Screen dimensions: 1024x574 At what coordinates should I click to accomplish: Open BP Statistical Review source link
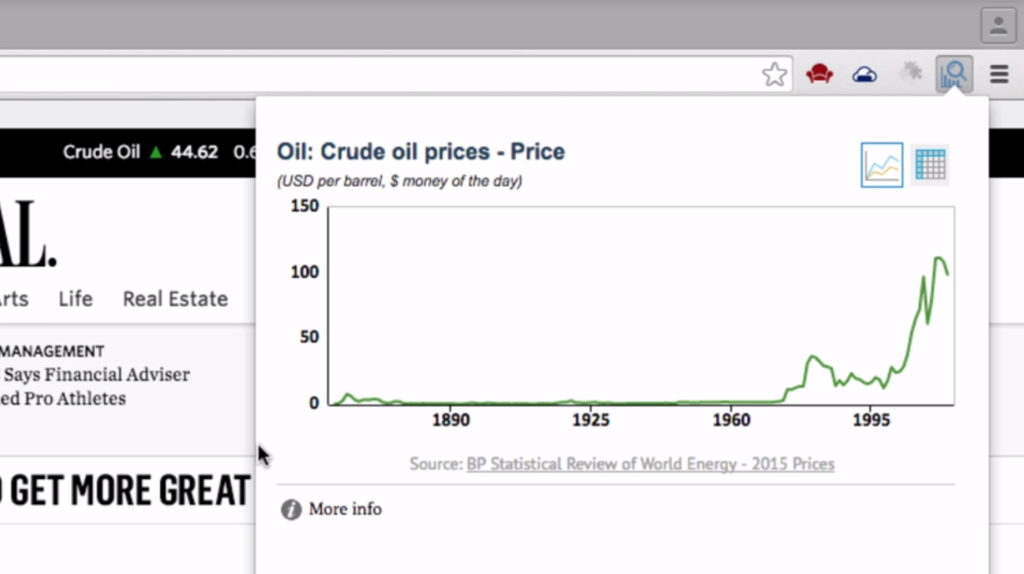point(650,464)
